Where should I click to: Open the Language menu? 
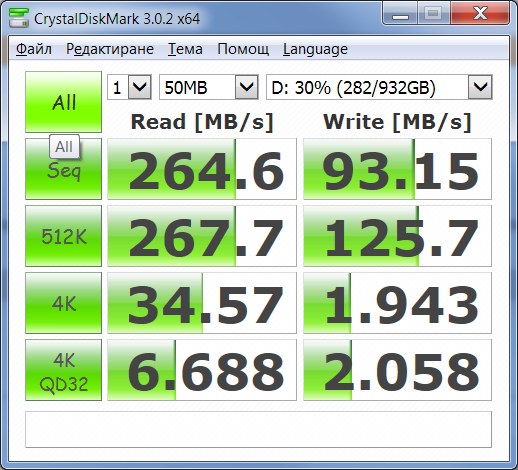pyautogui.click(x=315, y=49)
